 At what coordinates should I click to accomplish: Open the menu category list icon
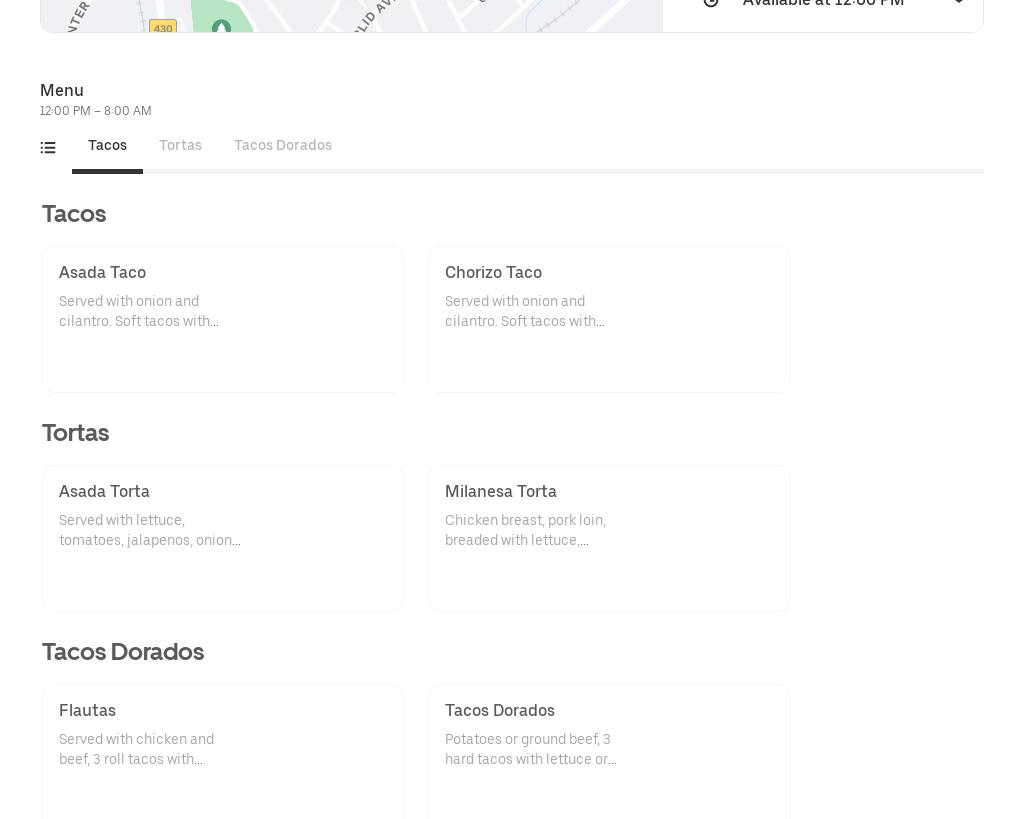pos(48,148)
